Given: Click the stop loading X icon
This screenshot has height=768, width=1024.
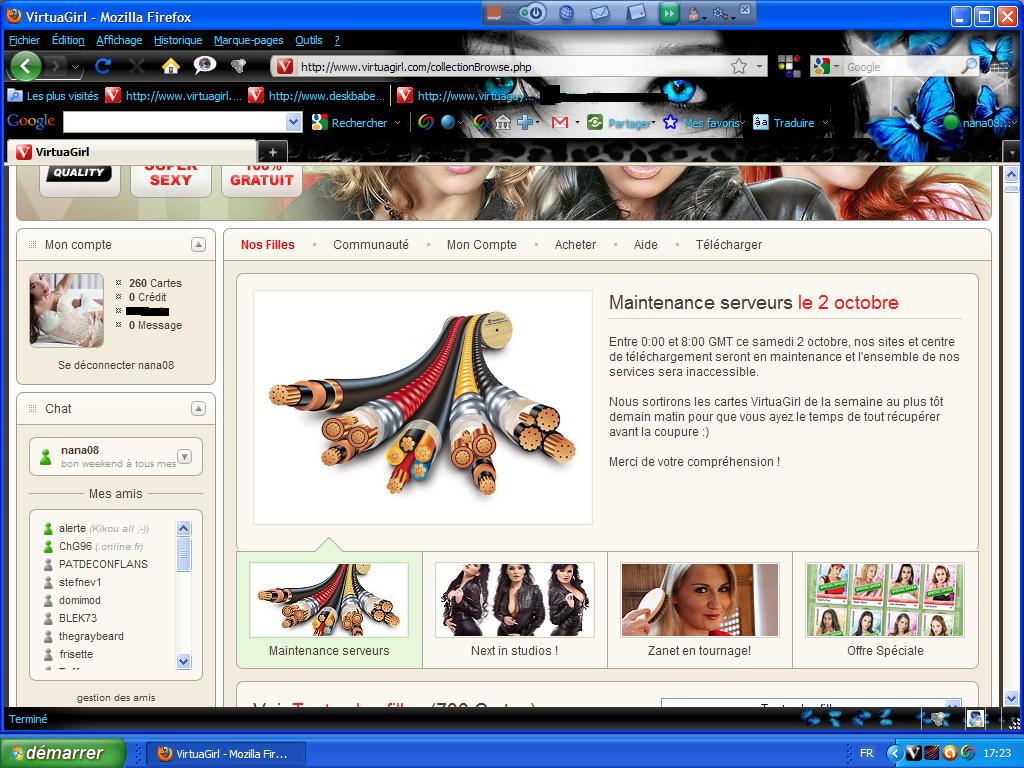Looking at the screenshot, I should [x=136, y=66].
